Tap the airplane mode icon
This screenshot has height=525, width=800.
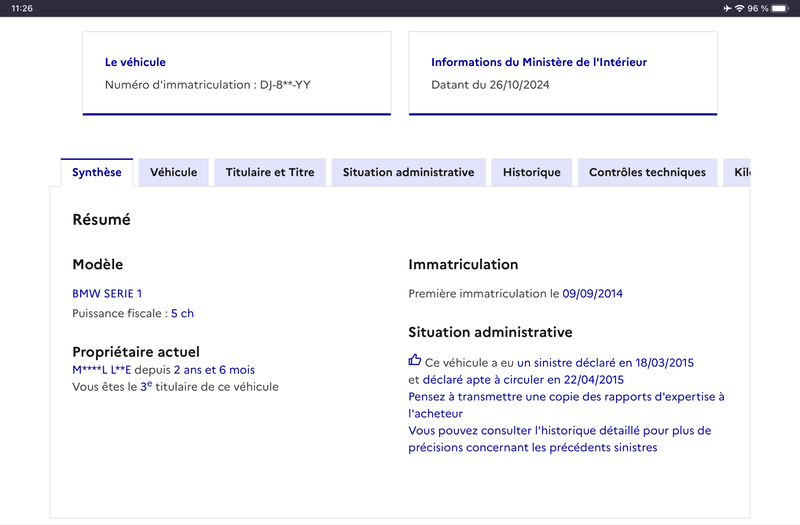[728, 8]
